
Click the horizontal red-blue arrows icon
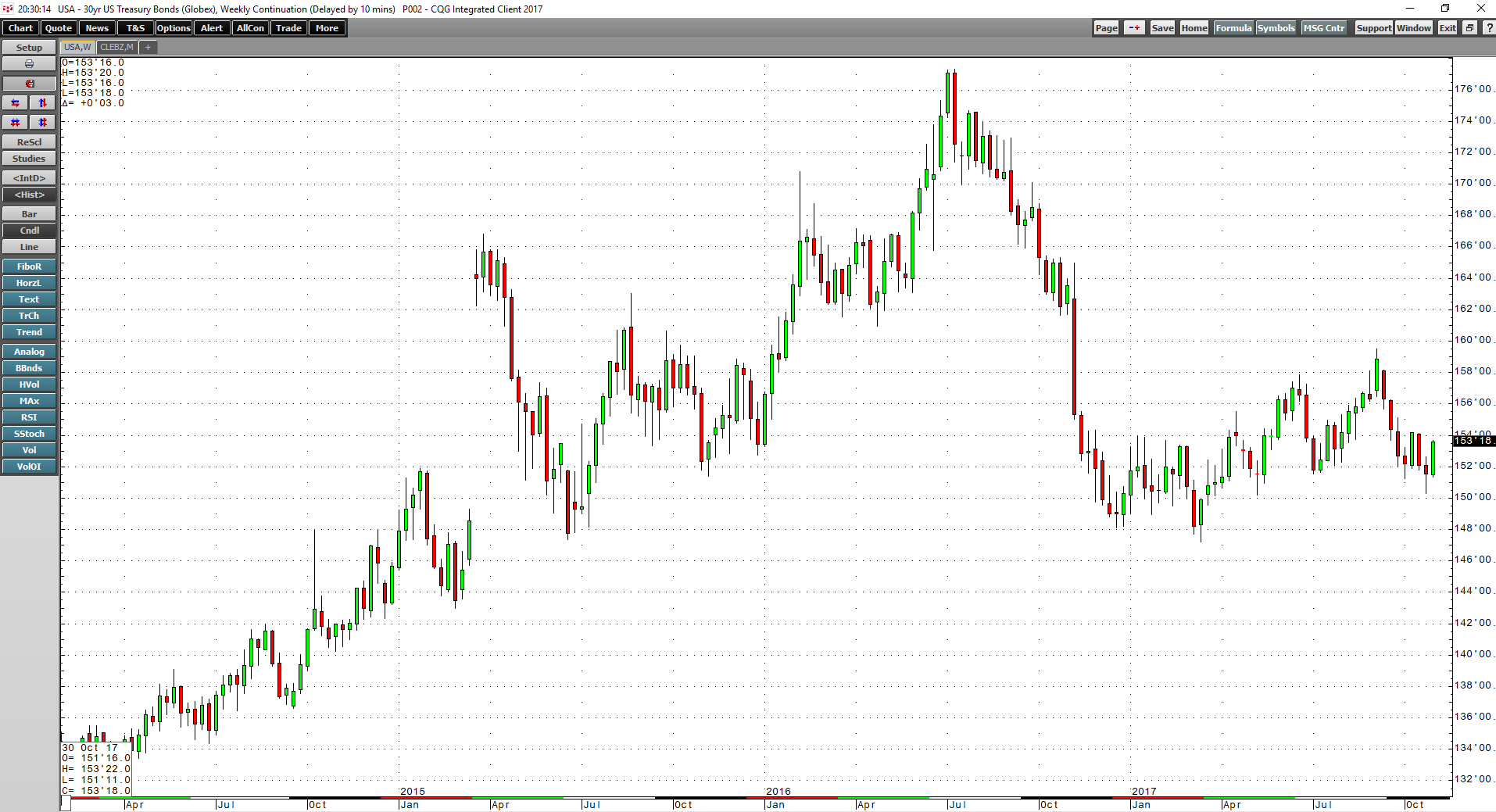pyautogui.click(x=15, y=102)
